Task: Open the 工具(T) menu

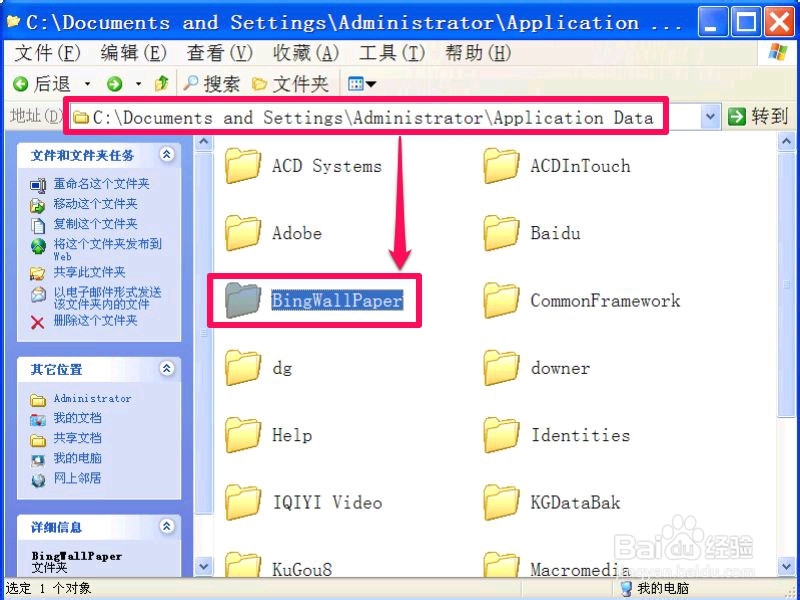Action: (x=392, y=53)
